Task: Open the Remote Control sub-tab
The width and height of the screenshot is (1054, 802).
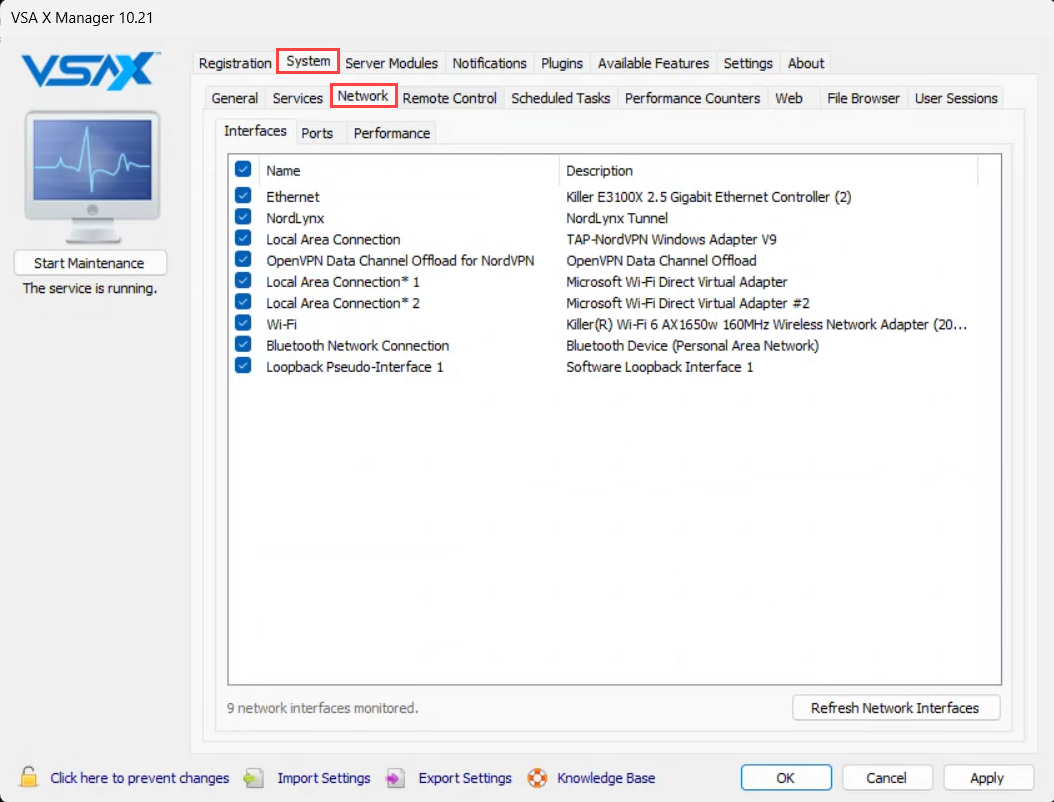Action: [x=450, y=98]
